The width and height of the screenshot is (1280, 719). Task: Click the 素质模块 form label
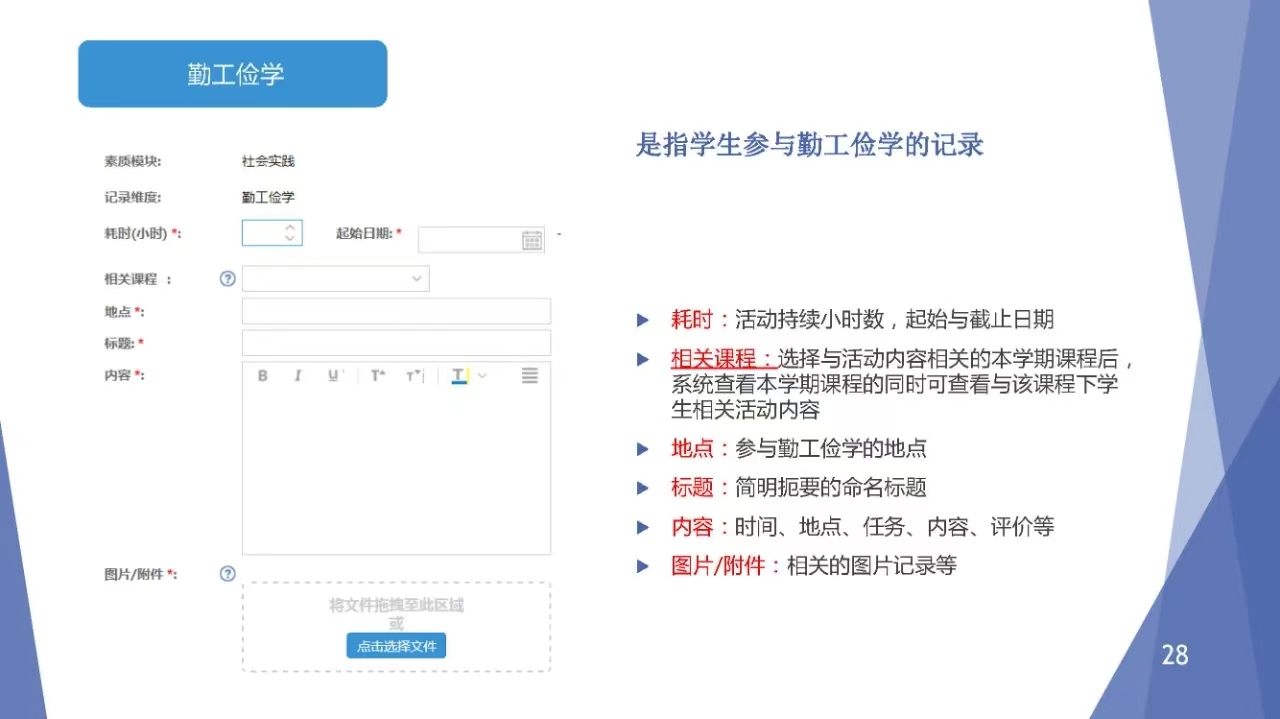tap(133, 161)
